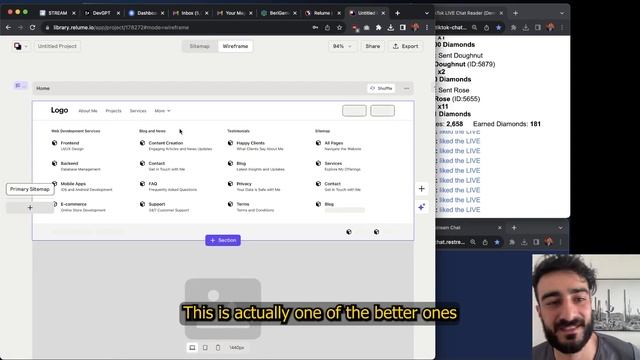Click the browser back arrow
The width and height of the screenshot is (640, 360).
(x=8, y=27)
